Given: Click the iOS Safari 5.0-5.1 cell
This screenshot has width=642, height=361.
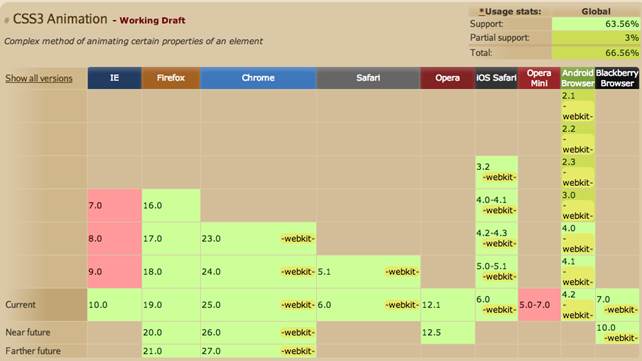Looking at the screenshot, I should pyautogui.click(x=496, y=272).
